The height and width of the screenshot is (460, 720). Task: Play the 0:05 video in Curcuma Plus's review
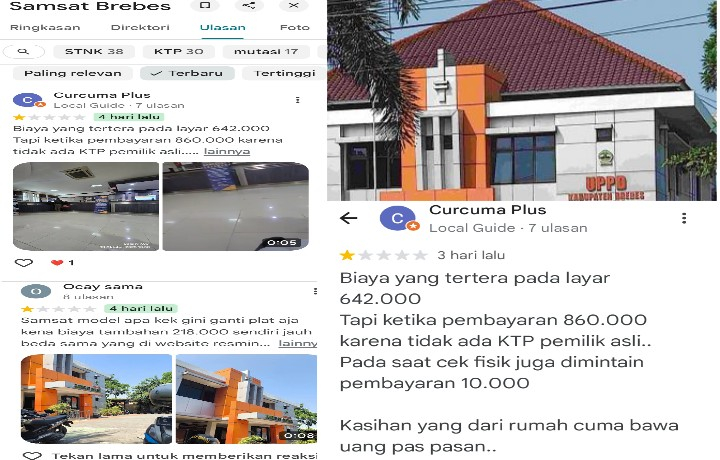236,206
